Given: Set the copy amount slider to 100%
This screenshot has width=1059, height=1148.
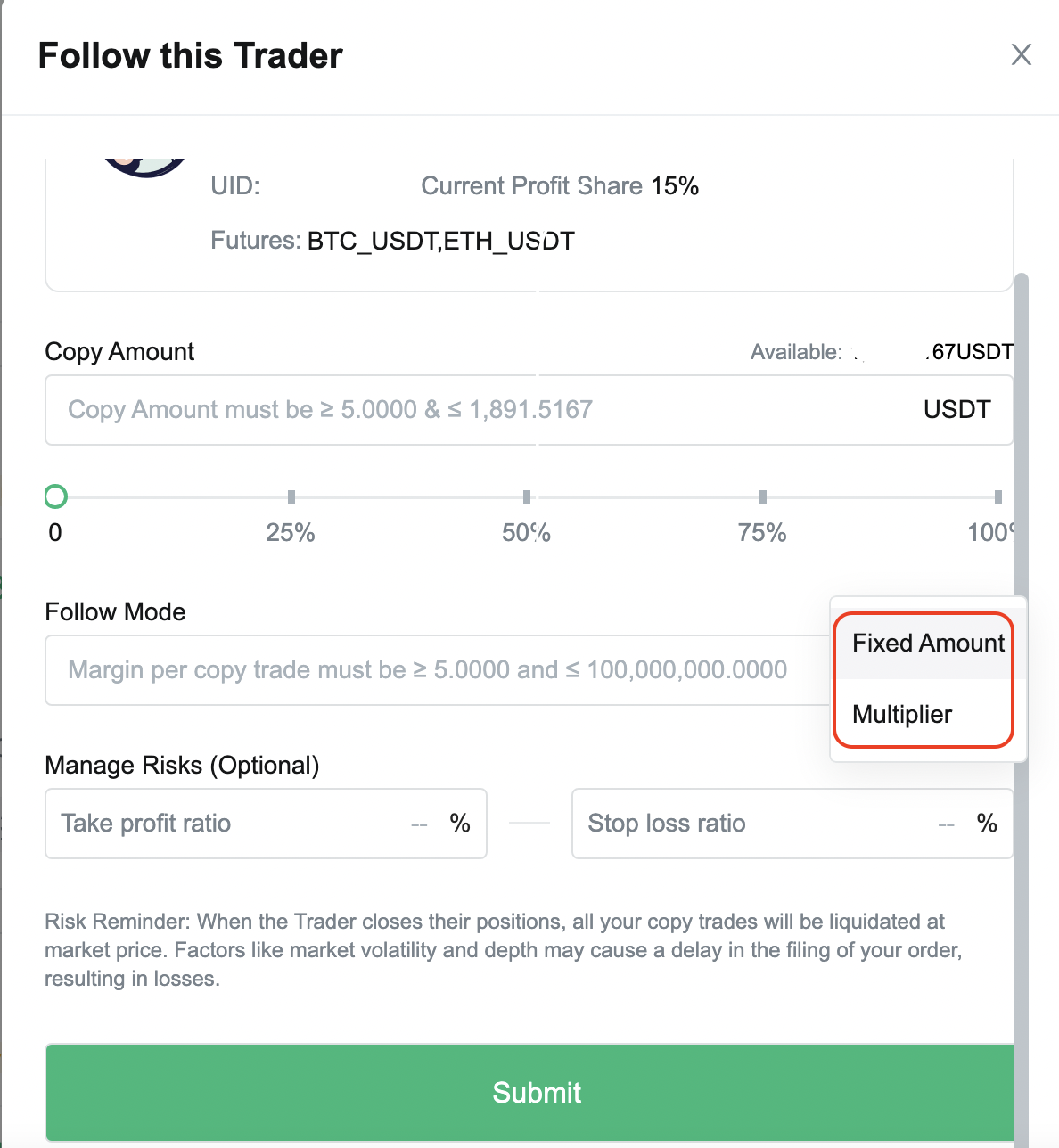Looking at the screenshot, I should pos(997,497).
